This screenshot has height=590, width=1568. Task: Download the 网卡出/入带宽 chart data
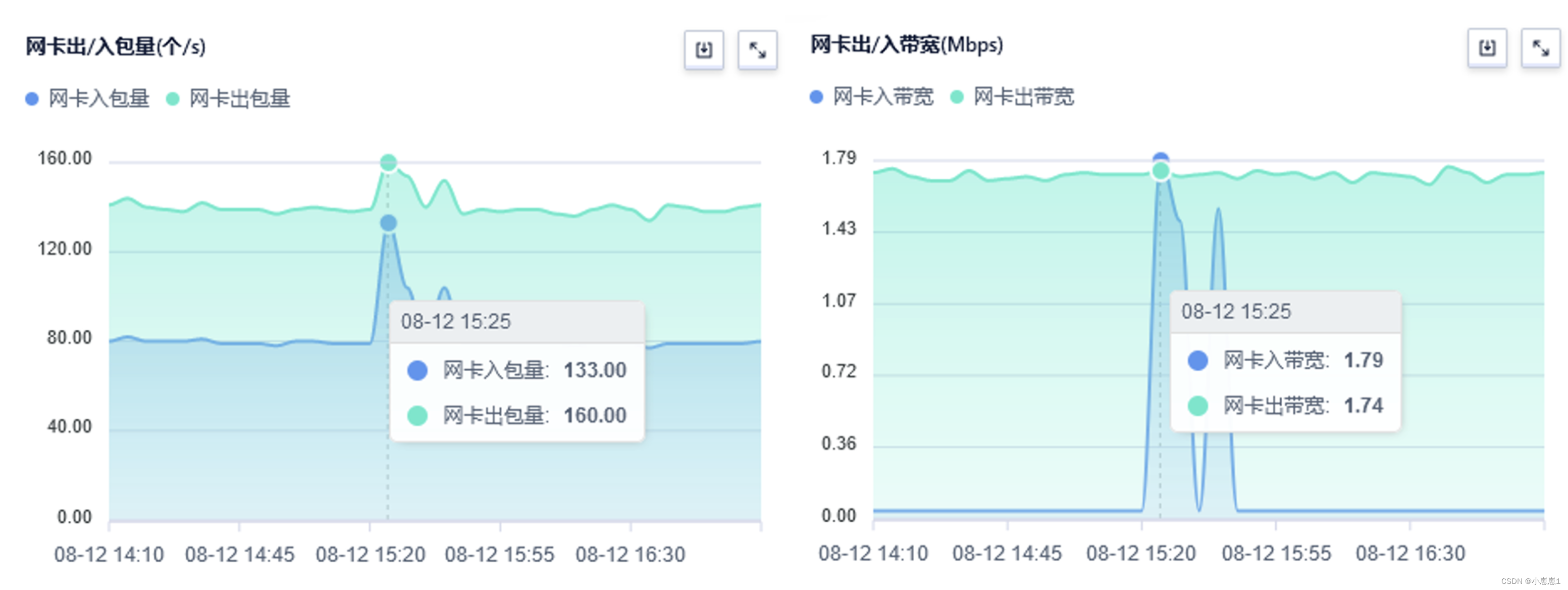tap(1487, 47)
